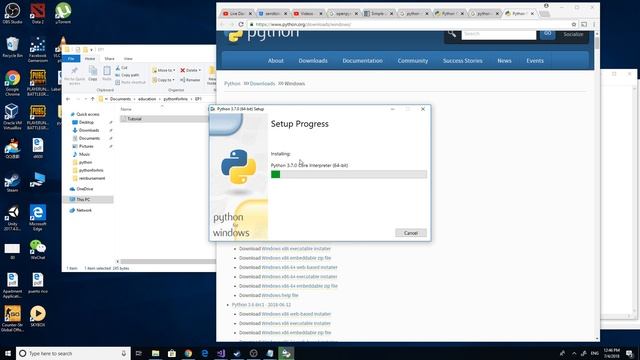Go back in File Explorer
This screenshot has width=640, height=360.
click(68, 99)
